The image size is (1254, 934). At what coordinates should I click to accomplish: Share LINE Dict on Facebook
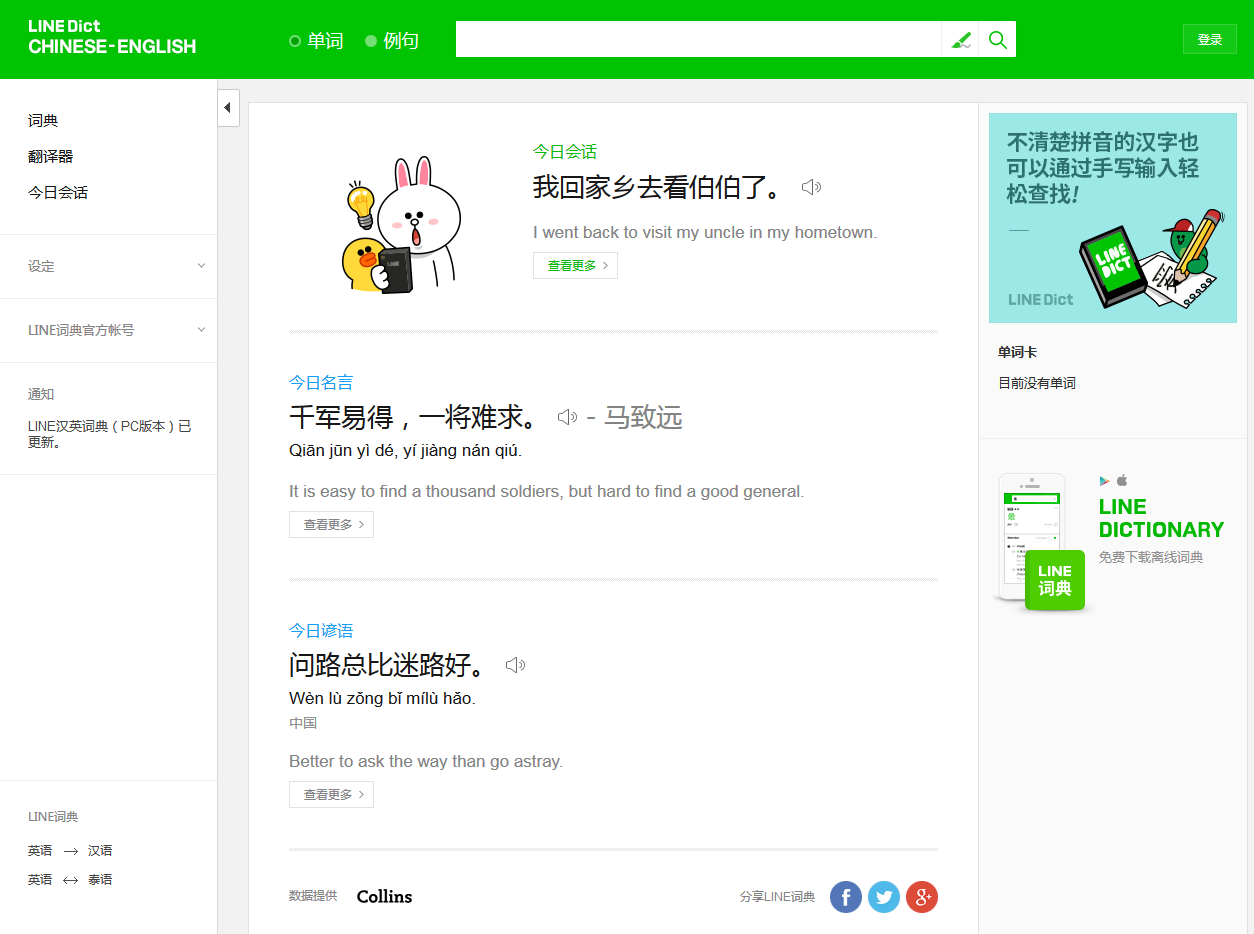(x=846, y=897)
